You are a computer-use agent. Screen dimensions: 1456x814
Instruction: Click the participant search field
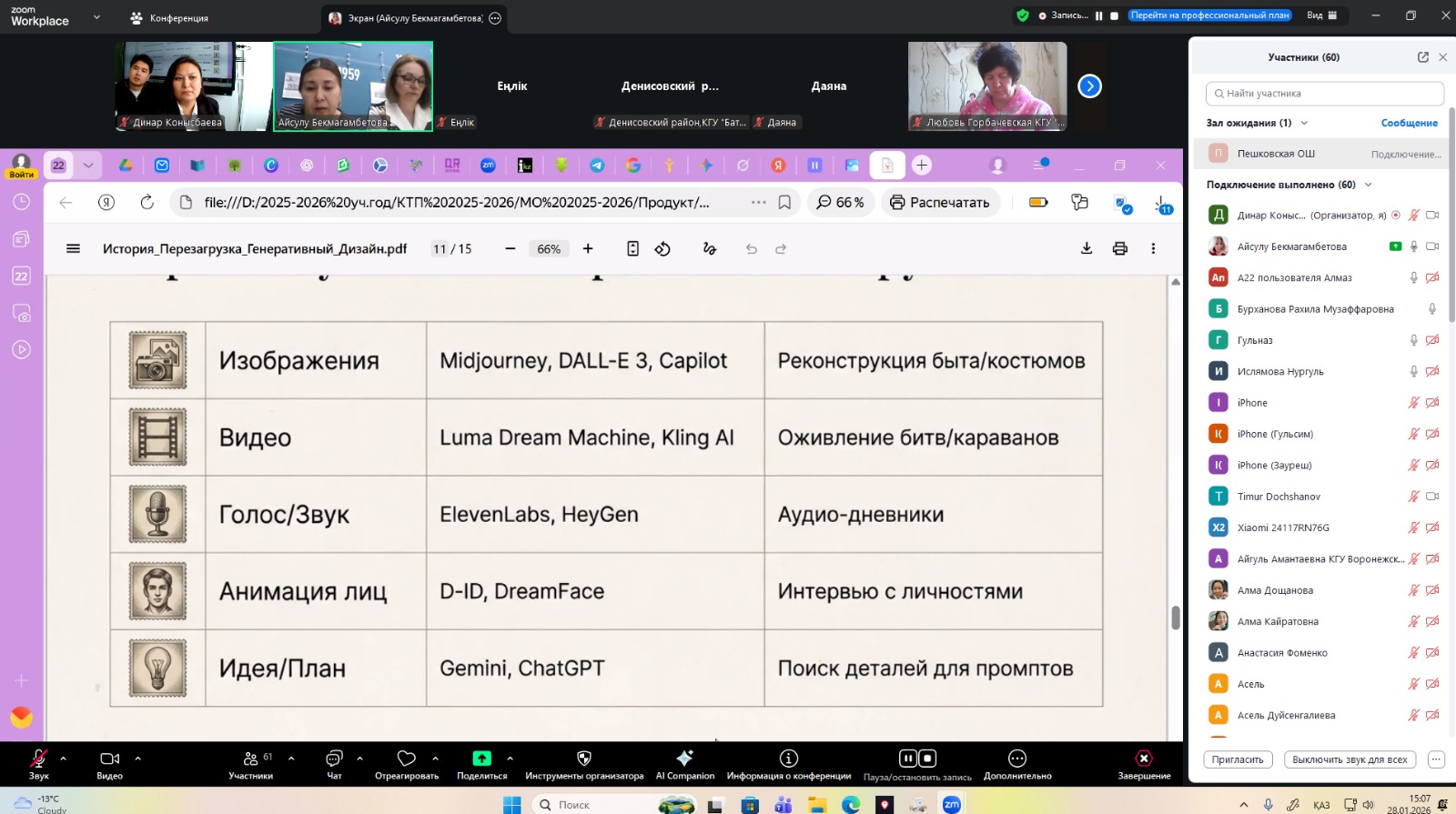click(1324, 94)
